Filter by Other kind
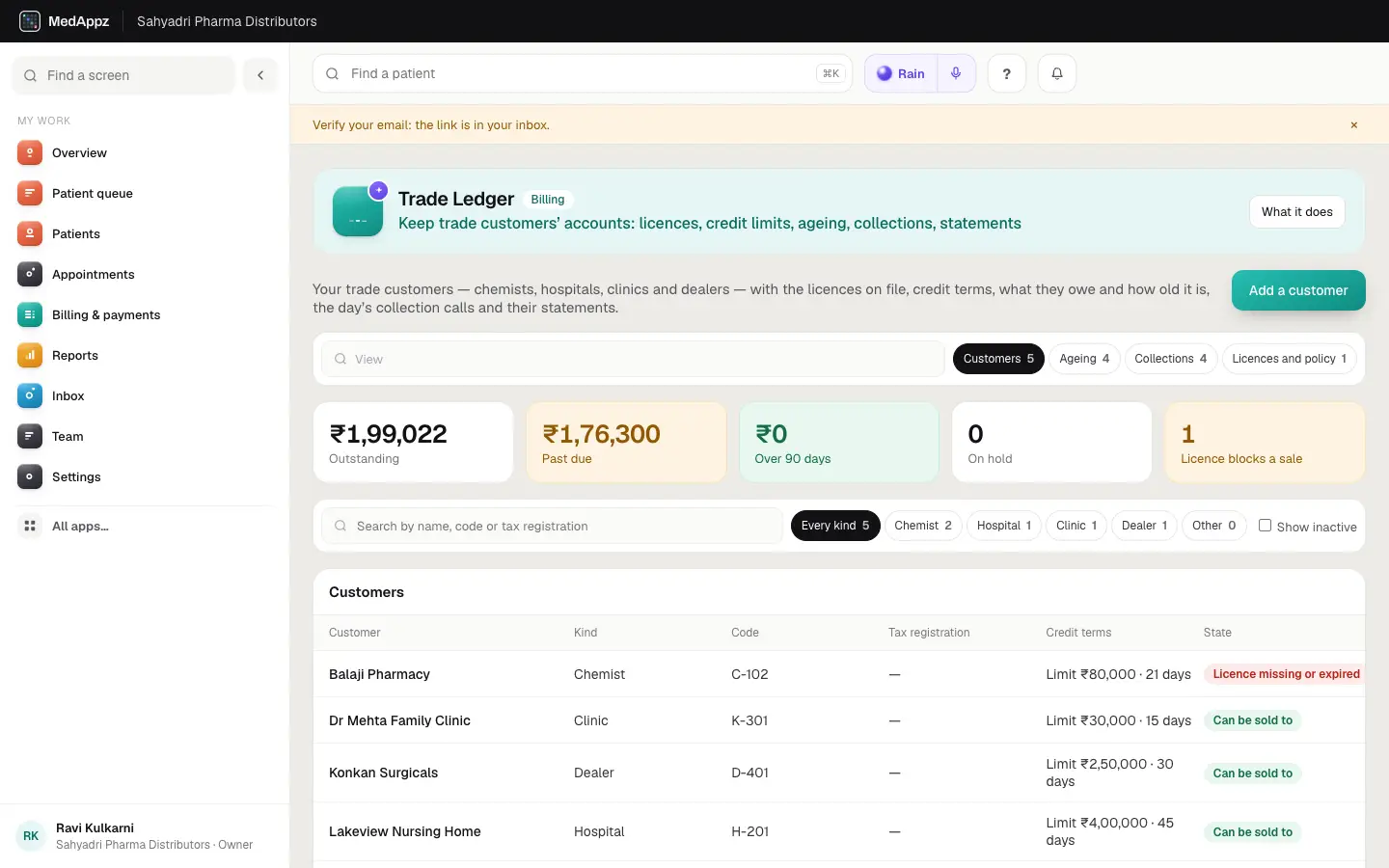This screenshot has width=1389, height=868. click(x=1213, y=526)
